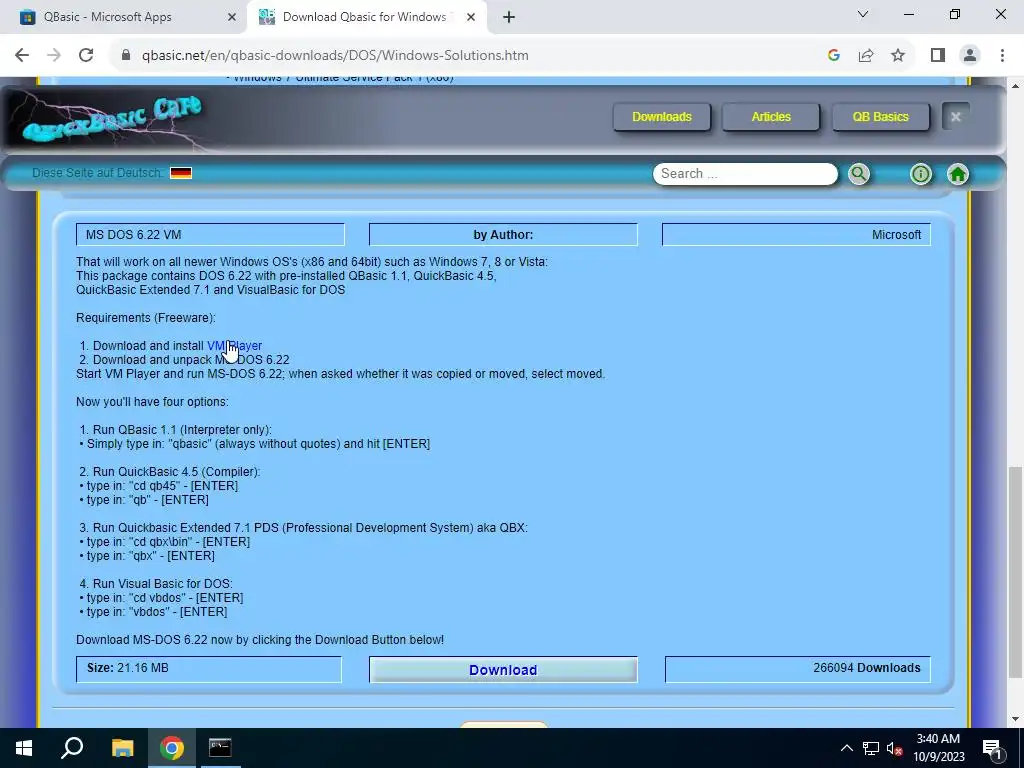The width and height of the screenshot is (1024, 768).
Task: Open the Windows Start menu
Action: point(24,748)
